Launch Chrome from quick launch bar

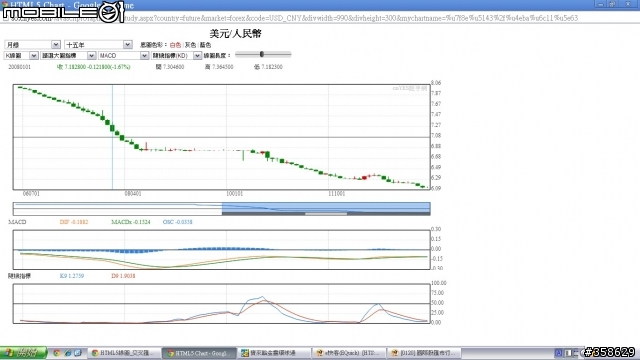57,353
